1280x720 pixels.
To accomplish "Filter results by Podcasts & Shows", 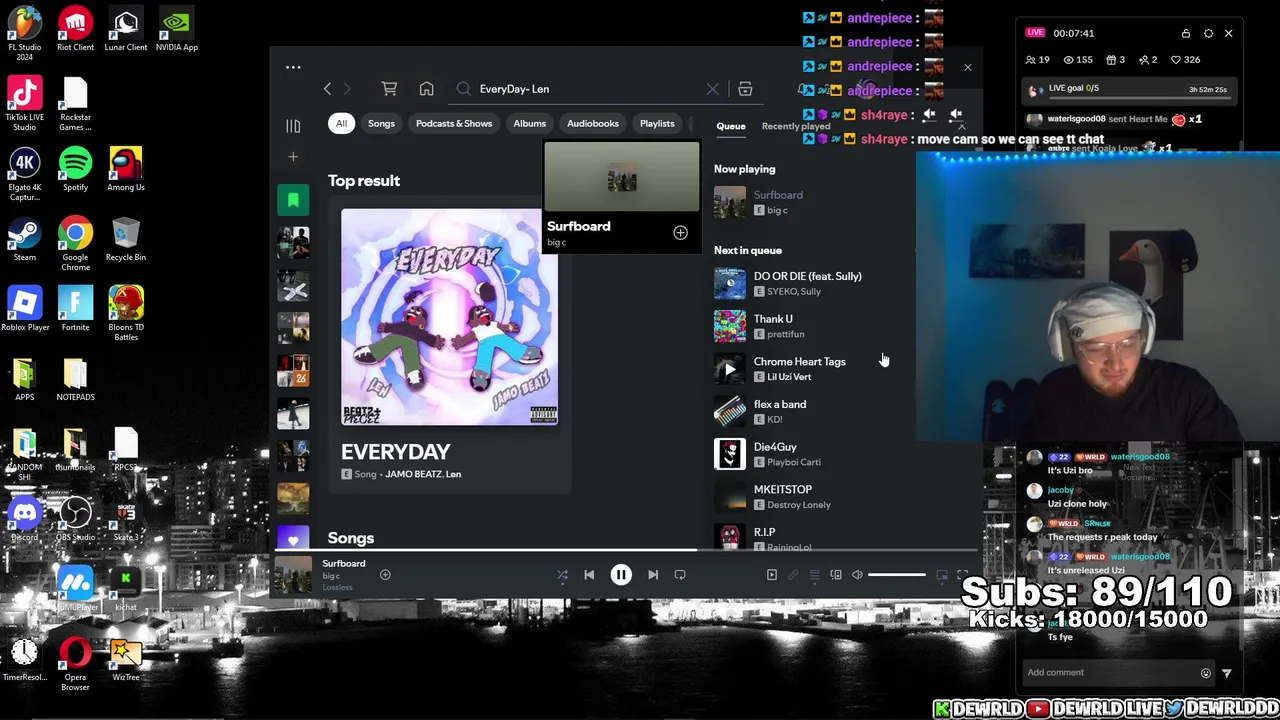I will tap(454, 124).
